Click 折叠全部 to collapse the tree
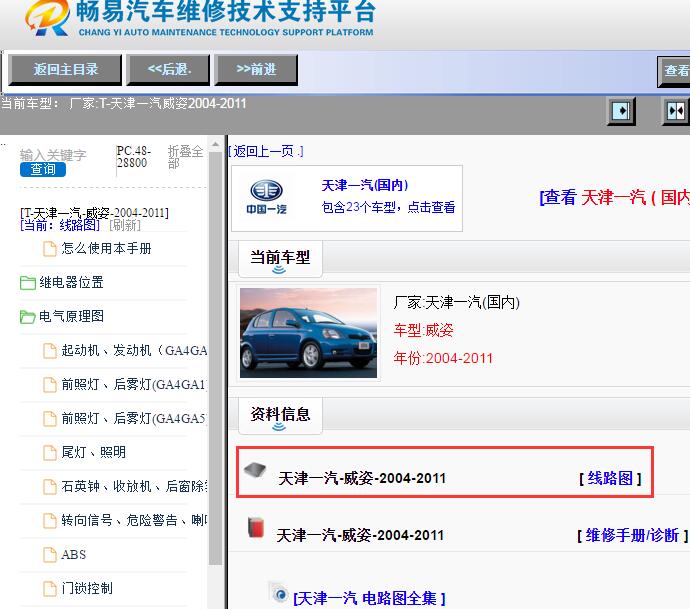 click(185, 157)
